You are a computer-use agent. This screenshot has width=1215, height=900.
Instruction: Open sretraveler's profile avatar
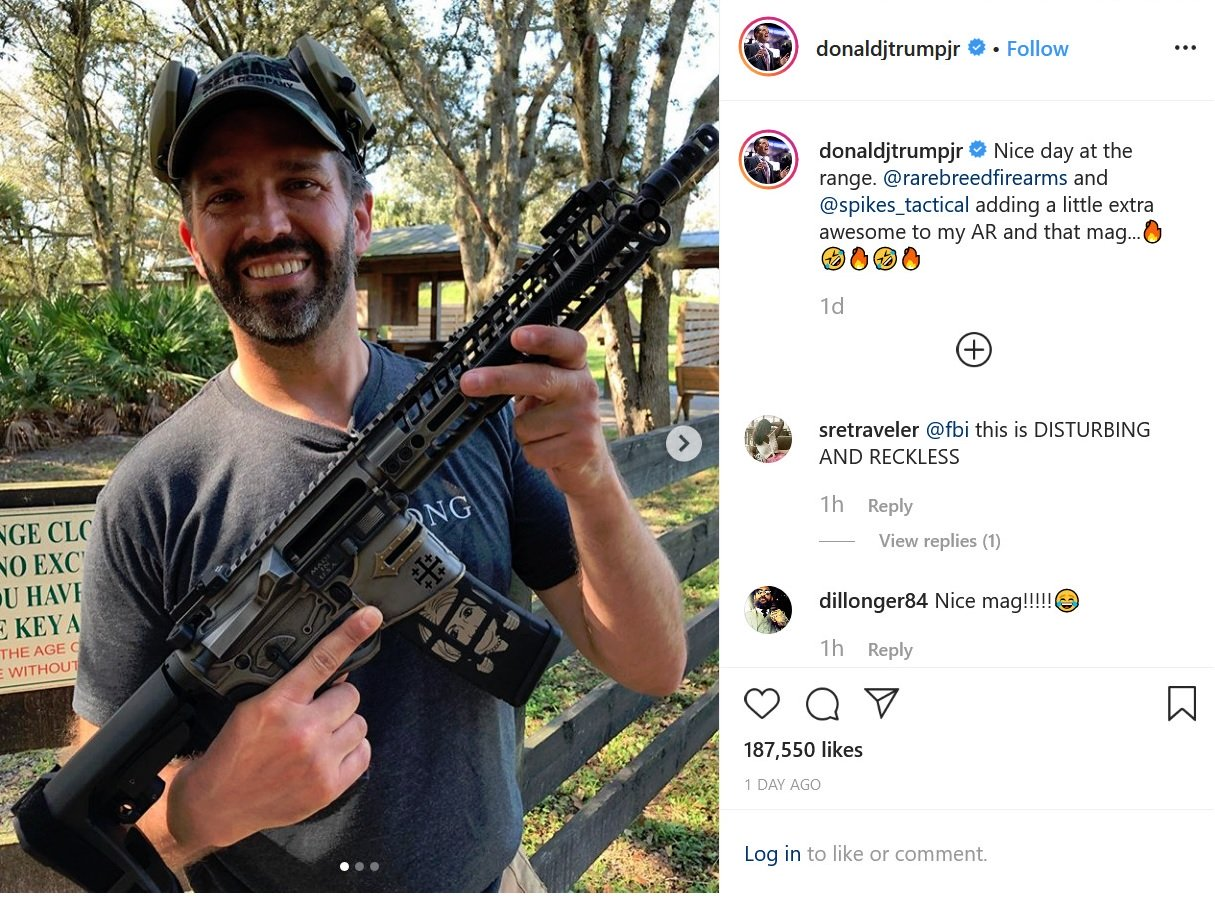(x=768, y=439)
